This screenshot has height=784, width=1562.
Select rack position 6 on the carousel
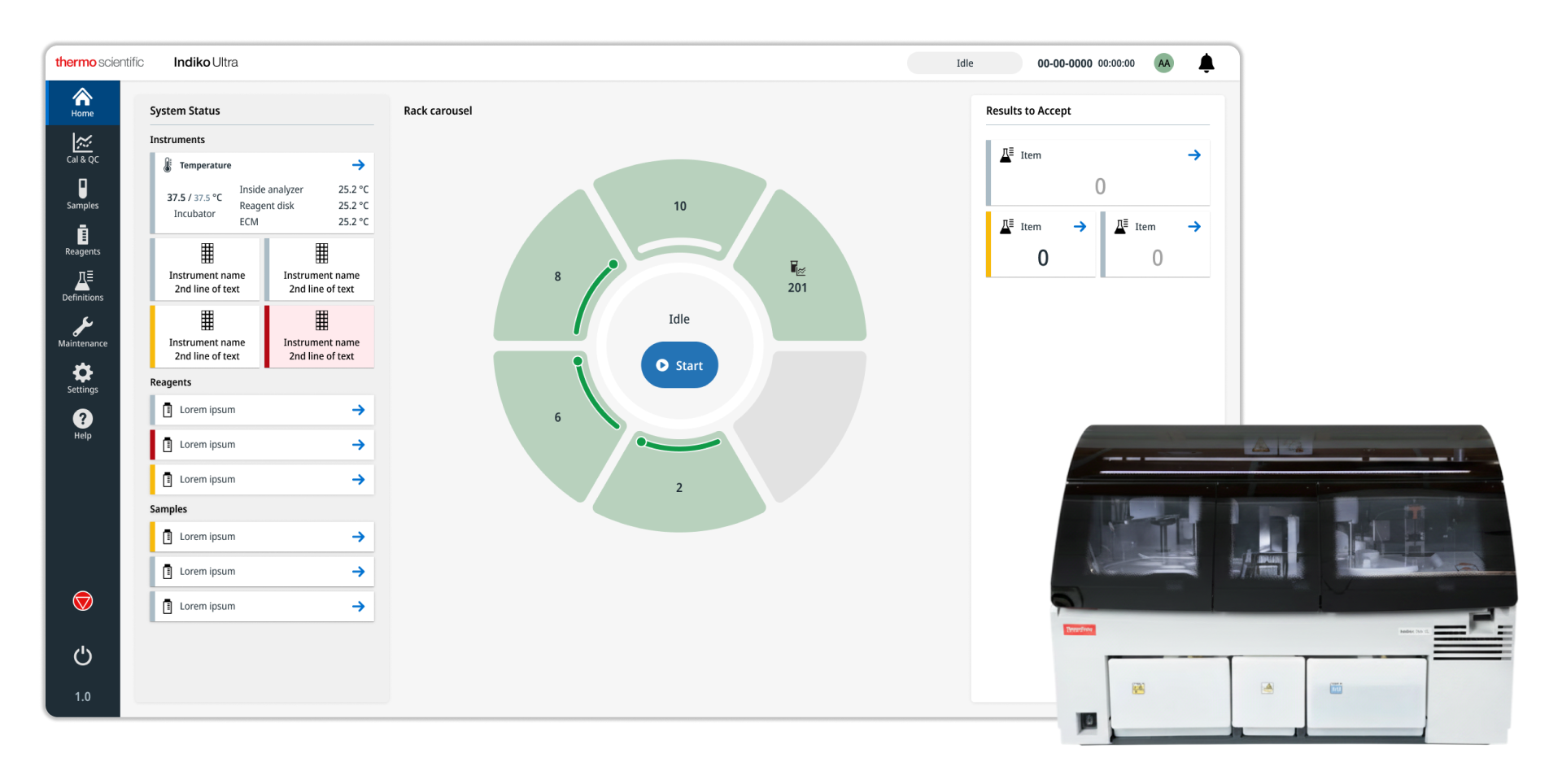pos(557,417)
